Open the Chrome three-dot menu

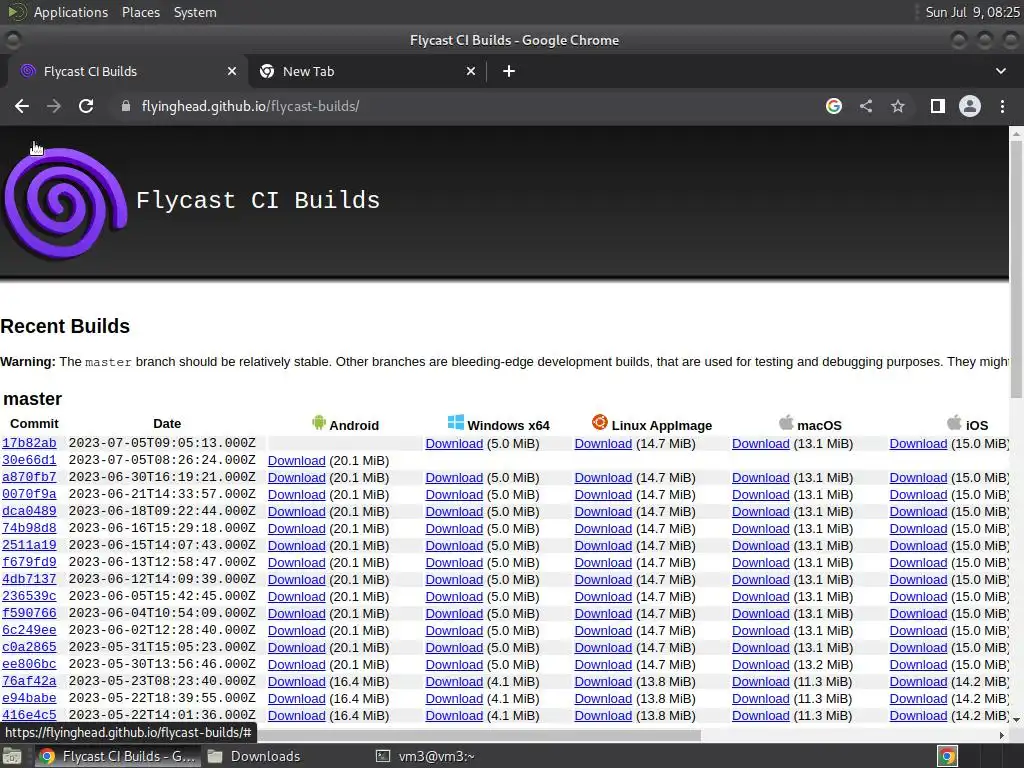[1002, 106]
